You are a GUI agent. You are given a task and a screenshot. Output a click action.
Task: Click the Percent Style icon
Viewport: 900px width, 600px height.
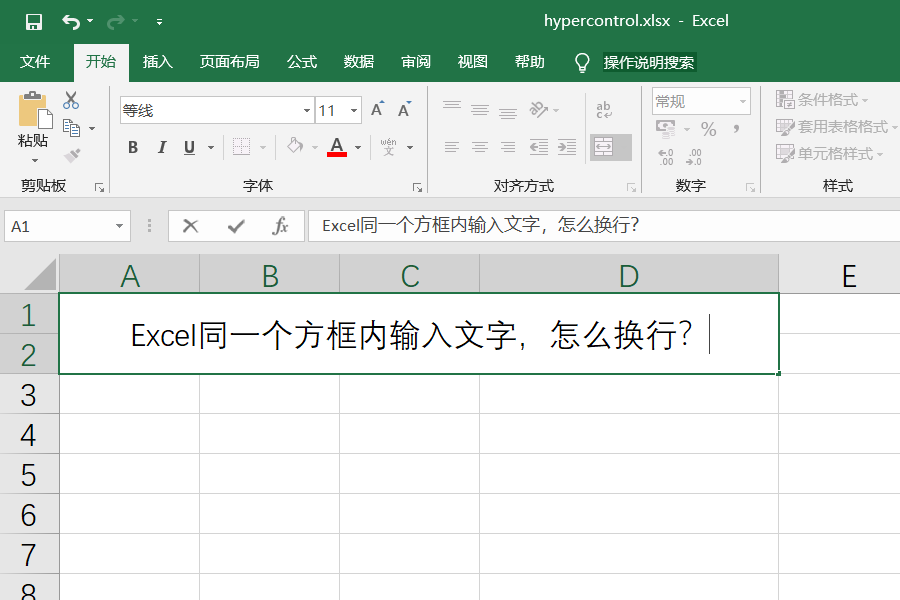[x=709, y=129]
